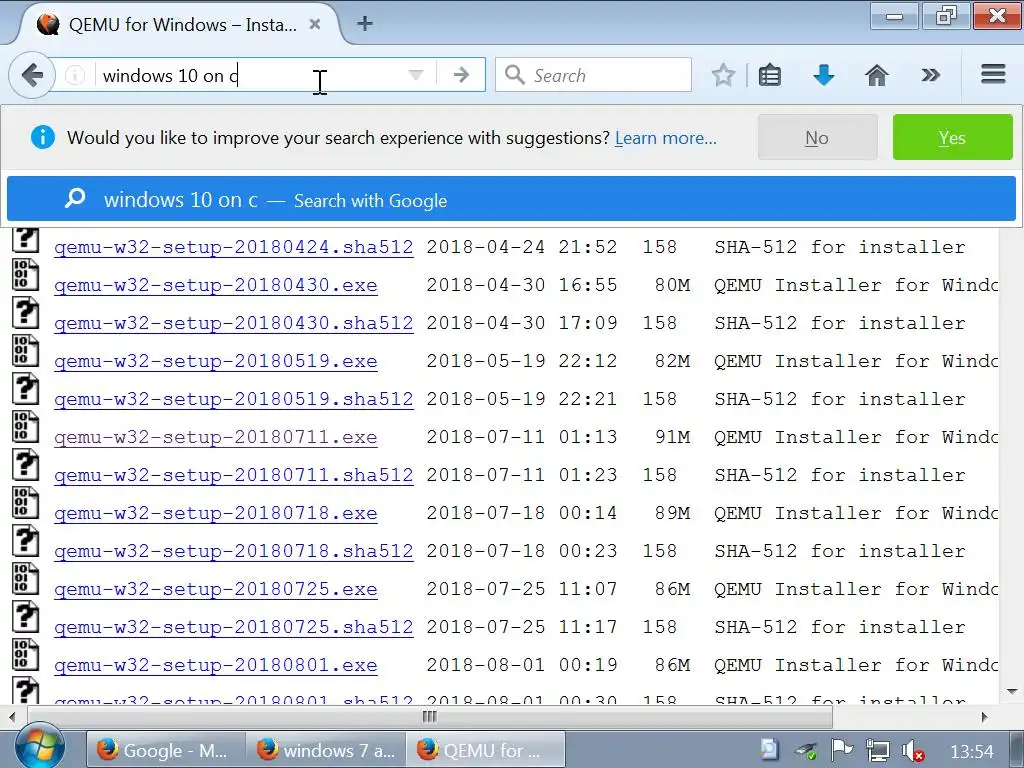Click the muted volume tray icon
Screen dimensions: 1024x768
(912, 750)
